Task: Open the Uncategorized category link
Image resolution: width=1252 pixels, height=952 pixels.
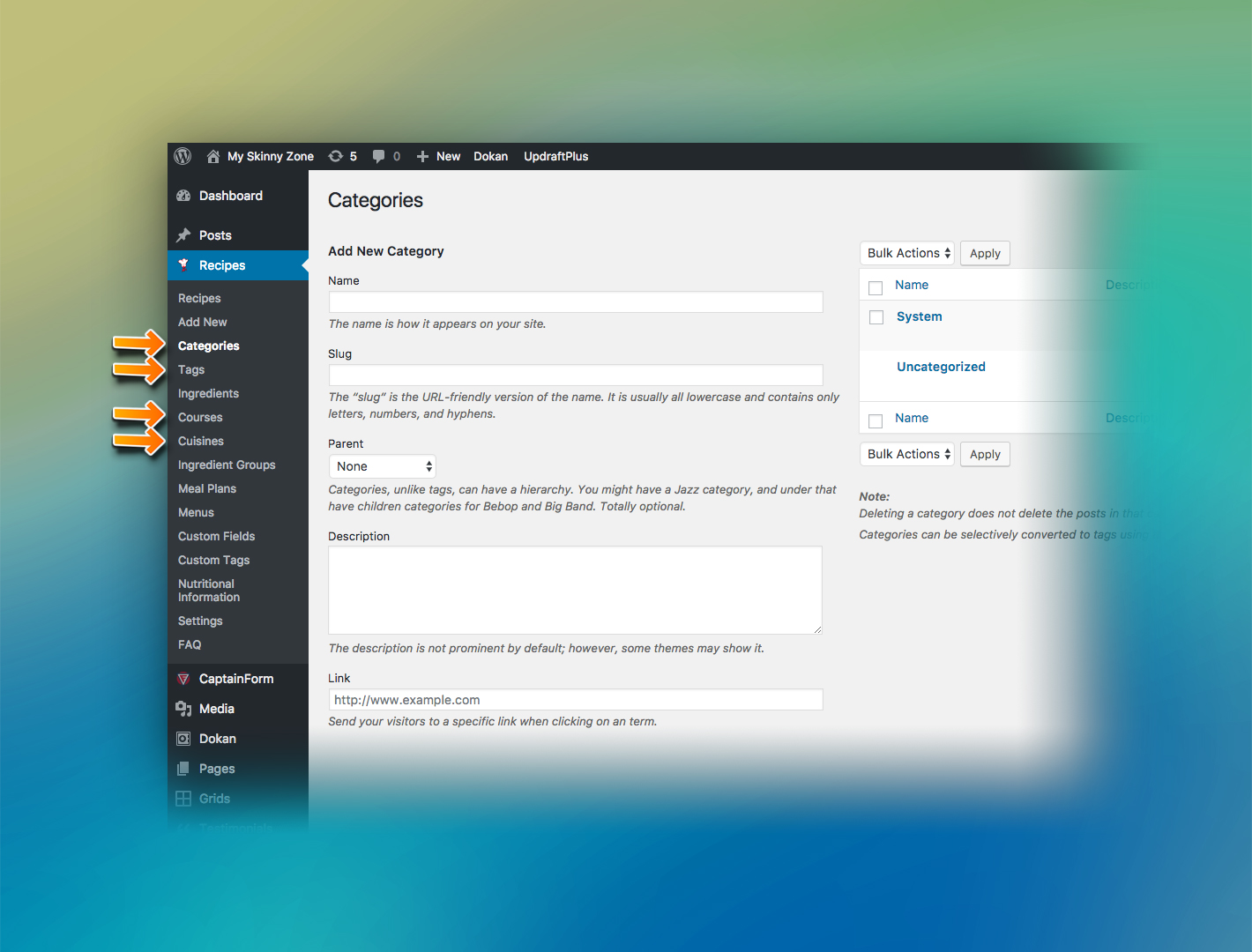Action: click(941, 367)
